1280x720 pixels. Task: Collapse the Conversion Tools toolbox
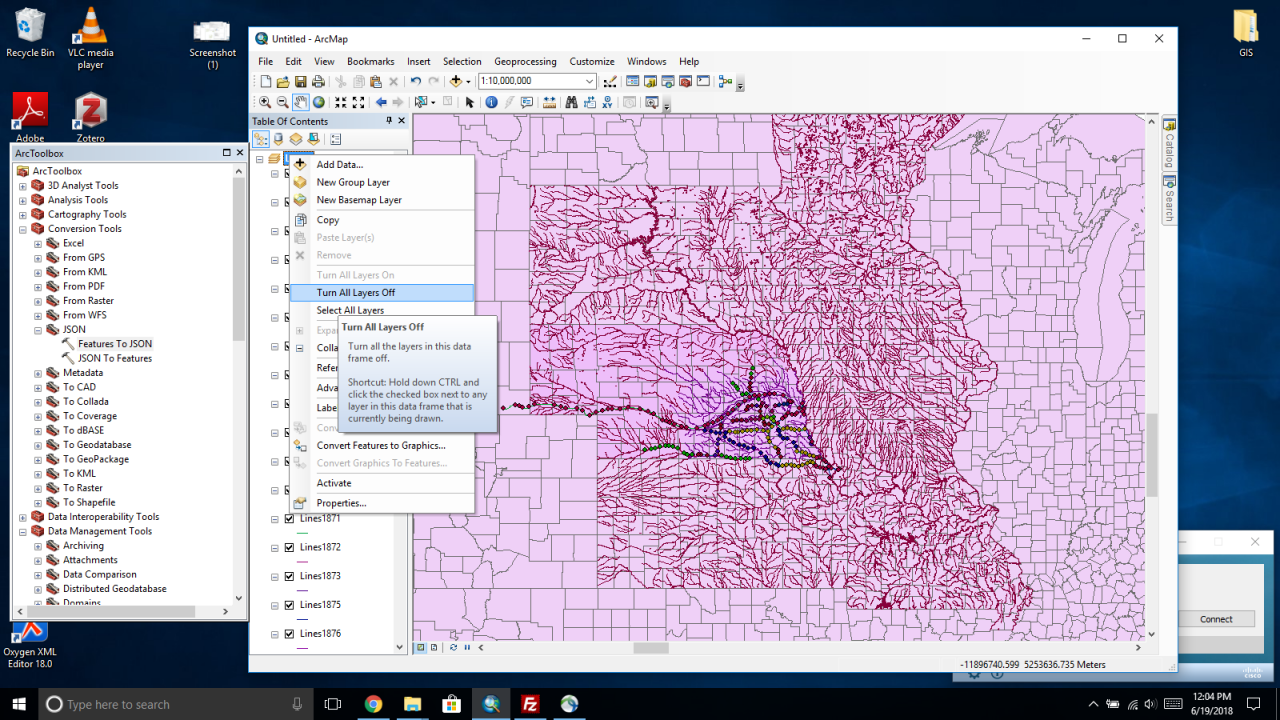pyautogui.click(x=23, y=229)
